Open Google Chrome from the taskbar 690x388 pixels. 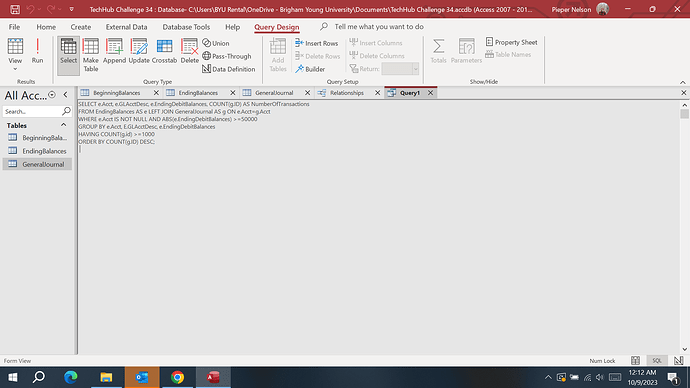(177, 377)
